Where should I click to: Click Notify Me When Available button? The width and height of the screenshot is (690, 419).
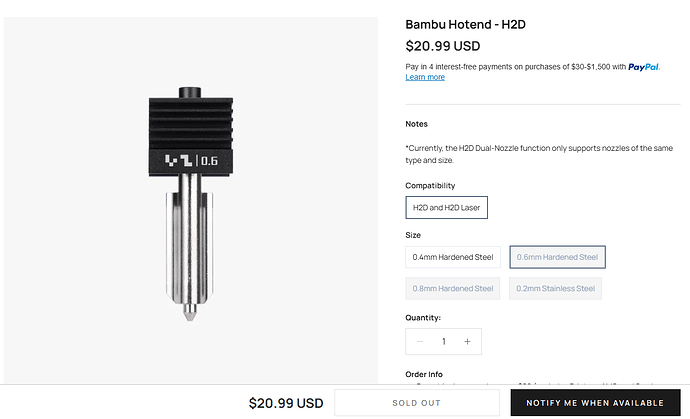pos(595,403)
